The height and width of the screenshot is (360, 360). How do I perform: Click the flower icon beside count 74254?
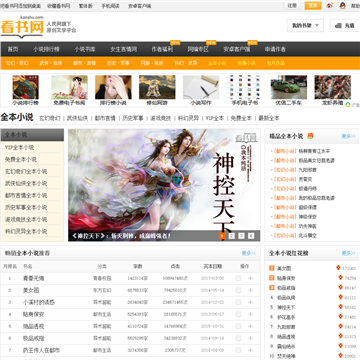point(340,278)
